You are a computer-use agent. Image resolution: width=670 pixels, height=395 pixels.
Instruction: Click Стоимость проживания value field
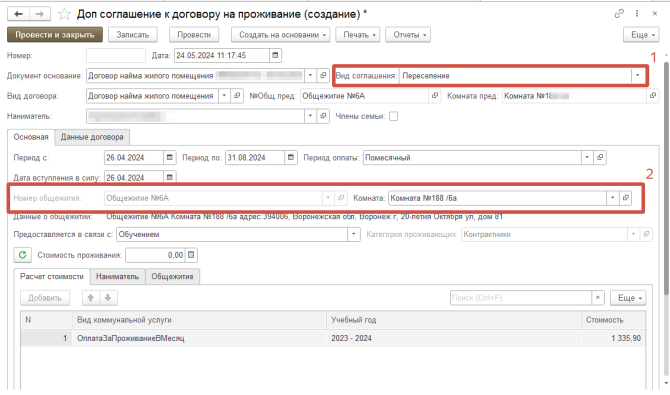[x=155, y=255]
